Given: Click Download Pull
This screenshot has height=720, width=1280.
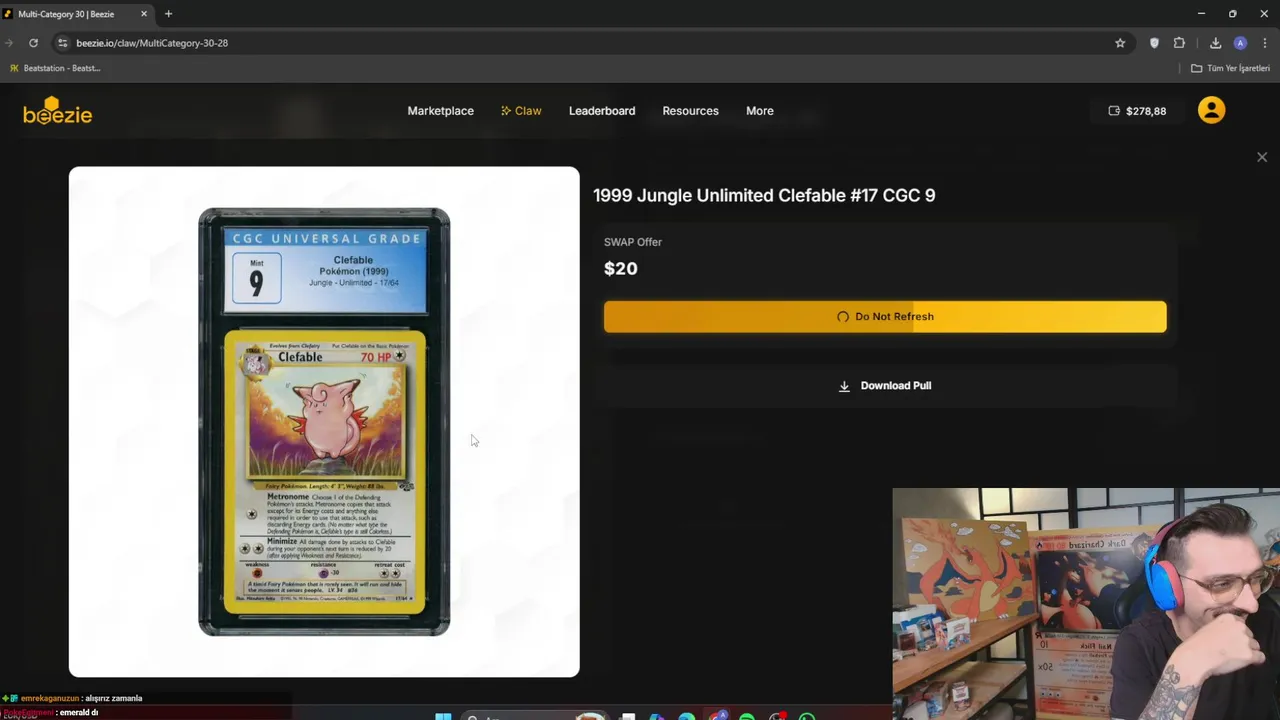Looking at the screenshot, I should click(x=885, y=385).
